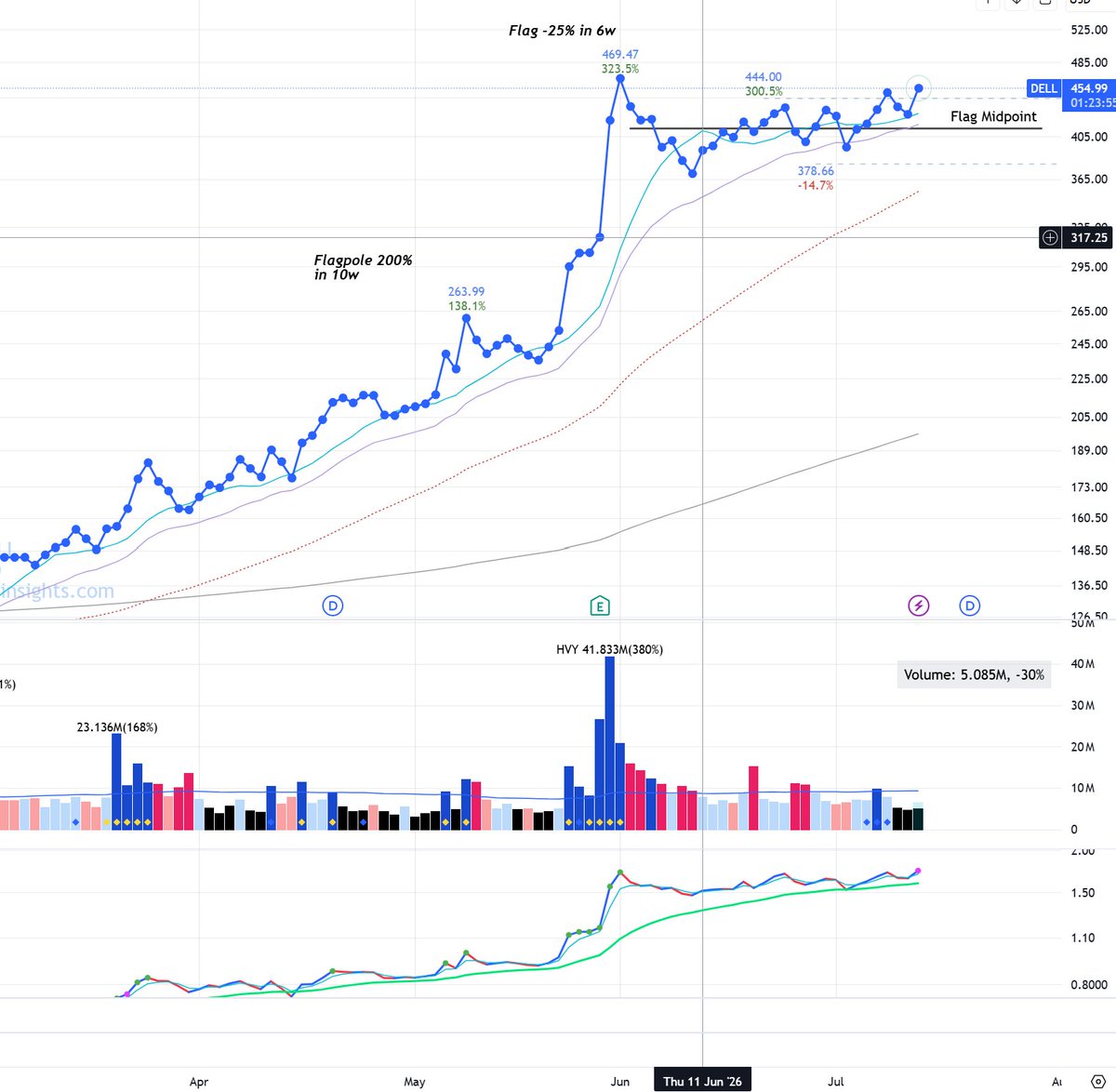The height and width of the screenshot is (1092, 1116).
Task: Click the 'Thu 11 Jun '26' date label
Action: coord(702,1082)
